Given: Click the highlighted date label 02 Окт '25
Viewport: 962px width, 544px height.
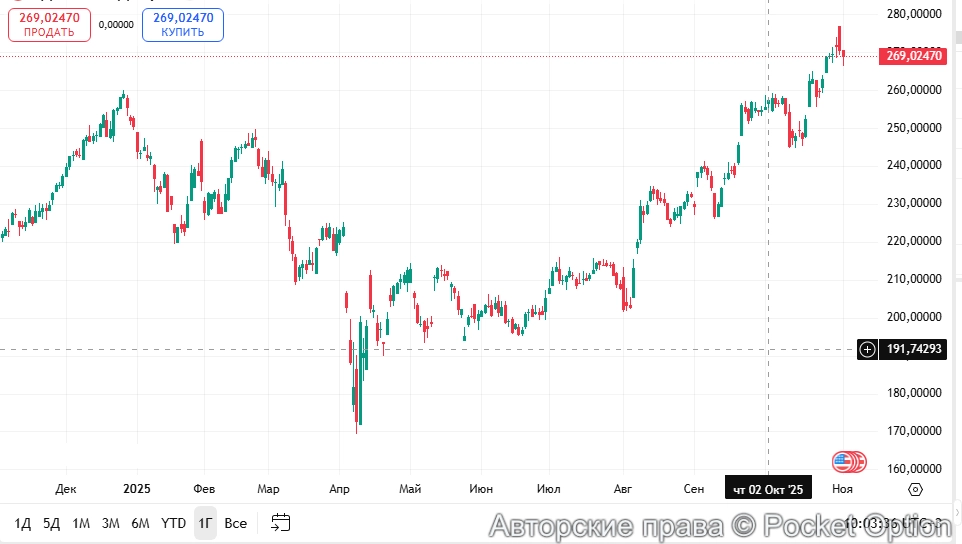Looking at the screenshot, I should [x=768, y=489].
